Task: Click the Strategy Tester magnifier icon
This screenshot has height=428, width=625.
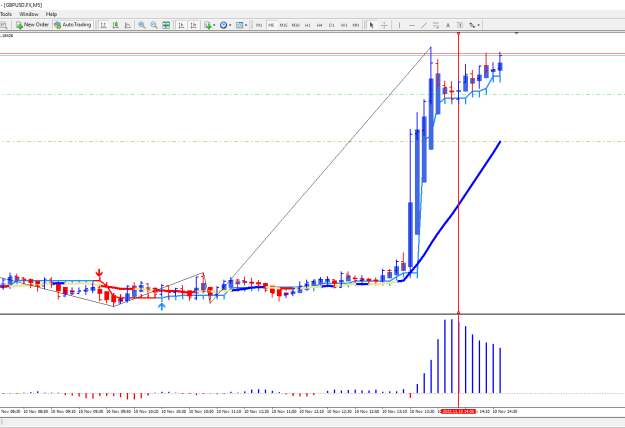Action: [4, 25]
